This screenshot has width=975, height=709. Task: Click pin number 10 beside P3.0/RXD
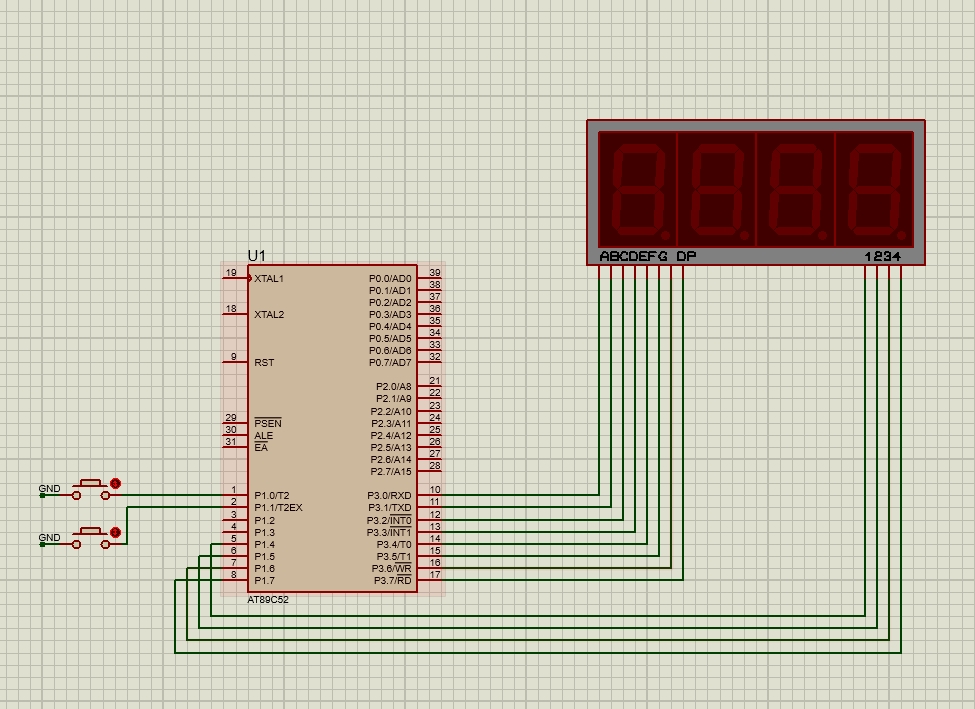[x=435, y=489]
